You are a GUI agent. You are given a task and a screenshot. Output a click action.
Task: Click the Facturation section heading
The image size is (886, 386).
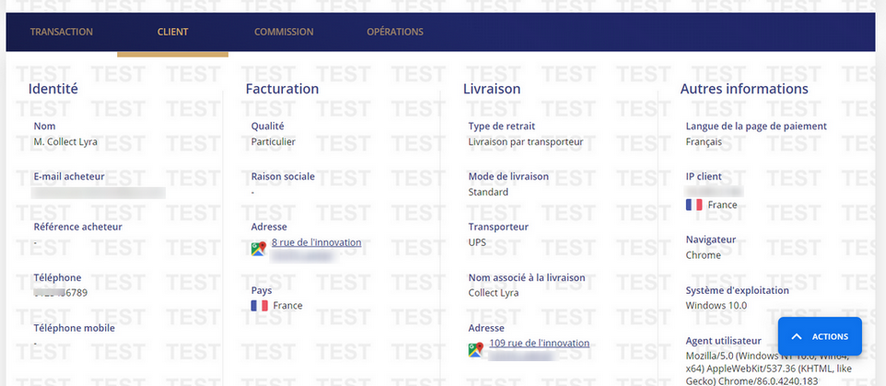tap(282, 89)
